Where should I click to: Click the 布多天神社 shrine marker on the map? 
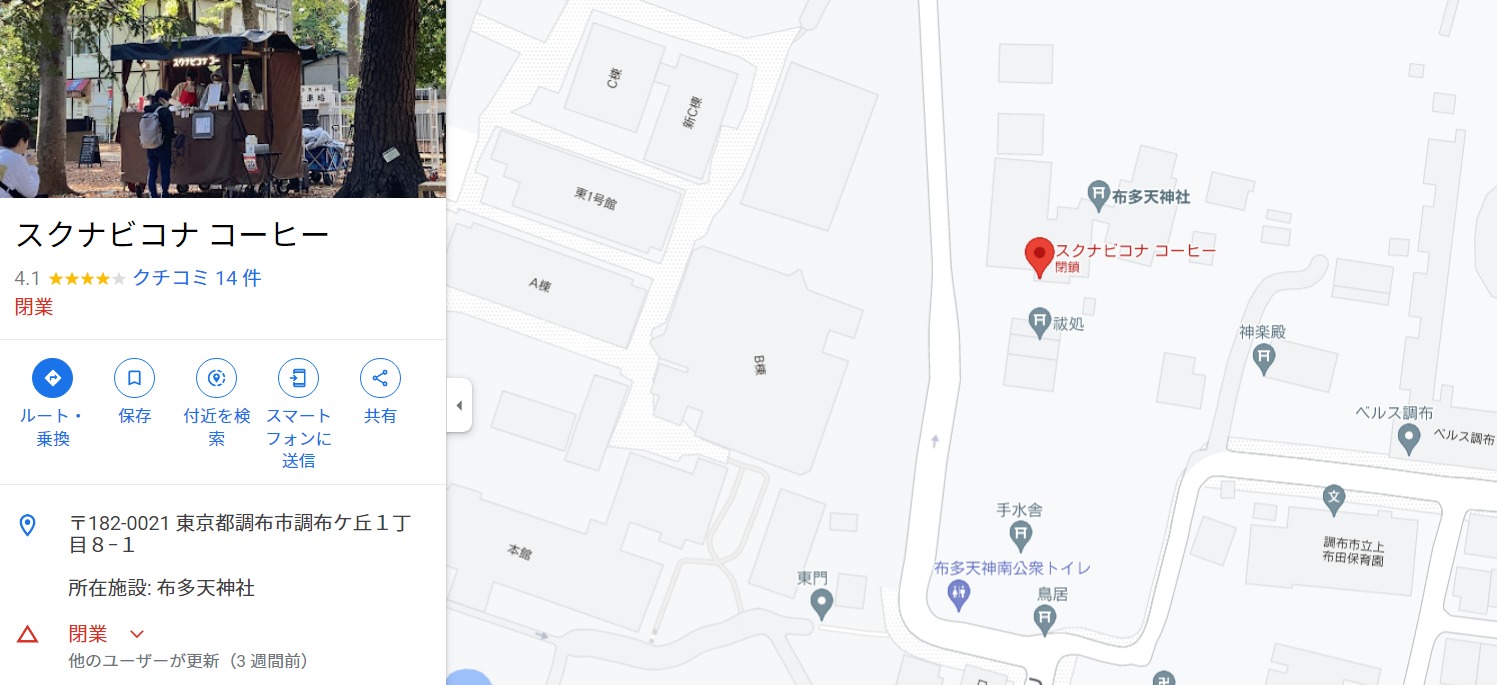pyautogui.click(x=1098, y=195)
